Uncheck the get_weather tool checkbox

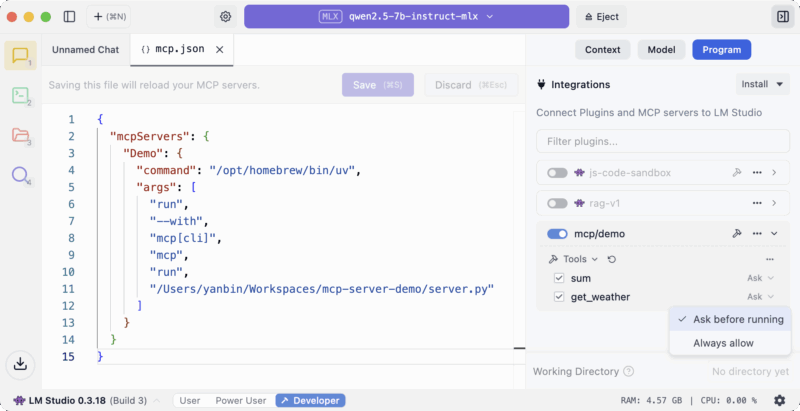[560, 297]
